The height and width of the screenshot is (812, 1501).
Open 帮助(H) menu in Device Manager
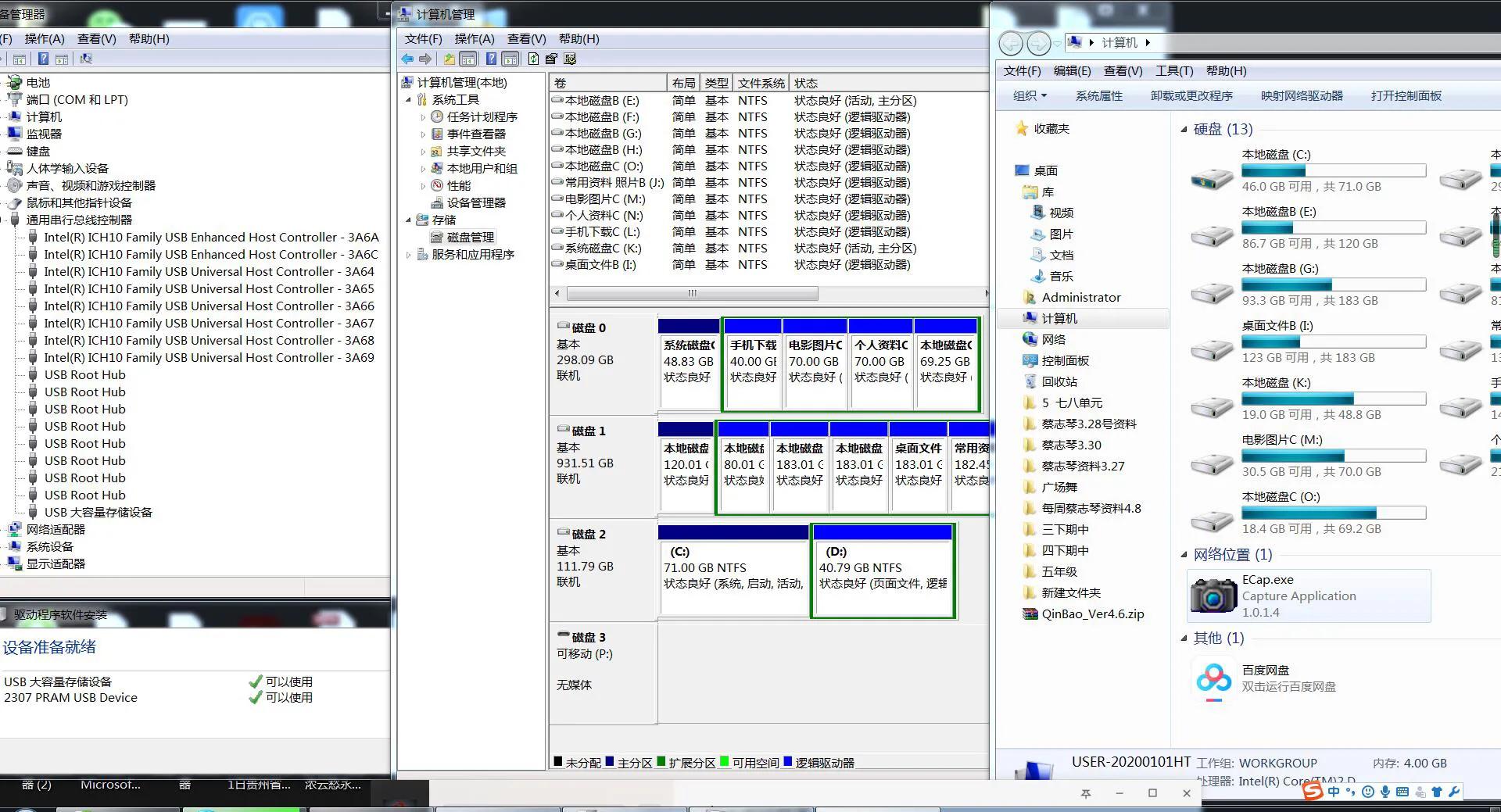(x=149, y=39)
